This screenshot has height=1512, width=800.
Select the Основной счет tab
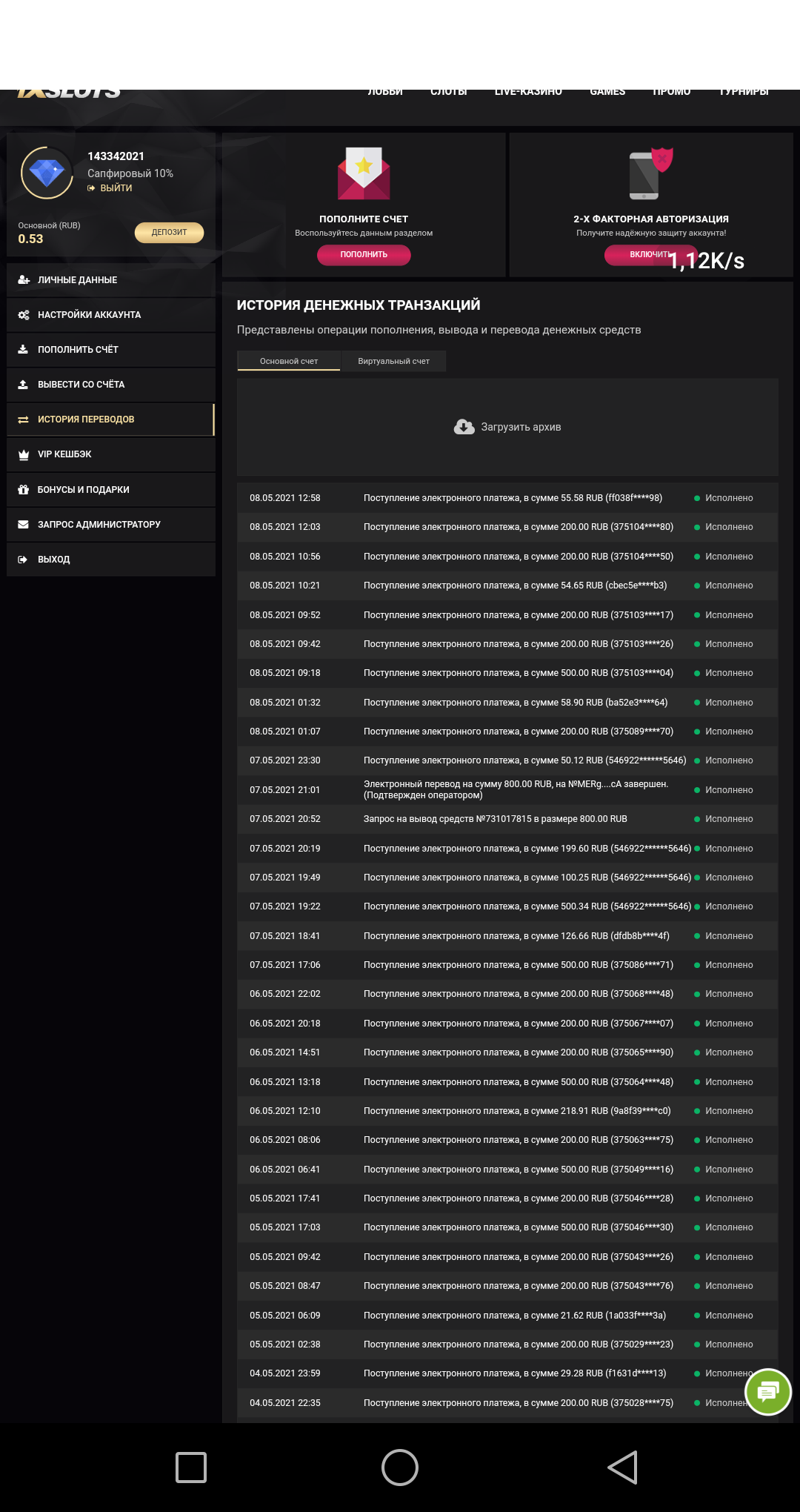click(289, 361)
